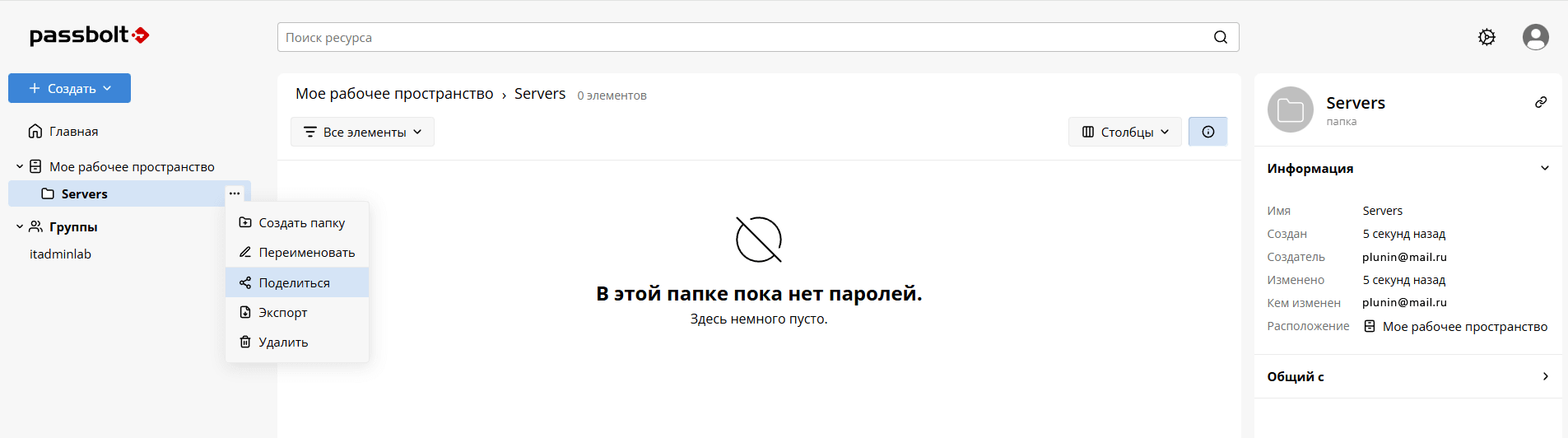1568x438 pixels.
Task: Choose Поделиться from context menu
Action: [297, 282]
